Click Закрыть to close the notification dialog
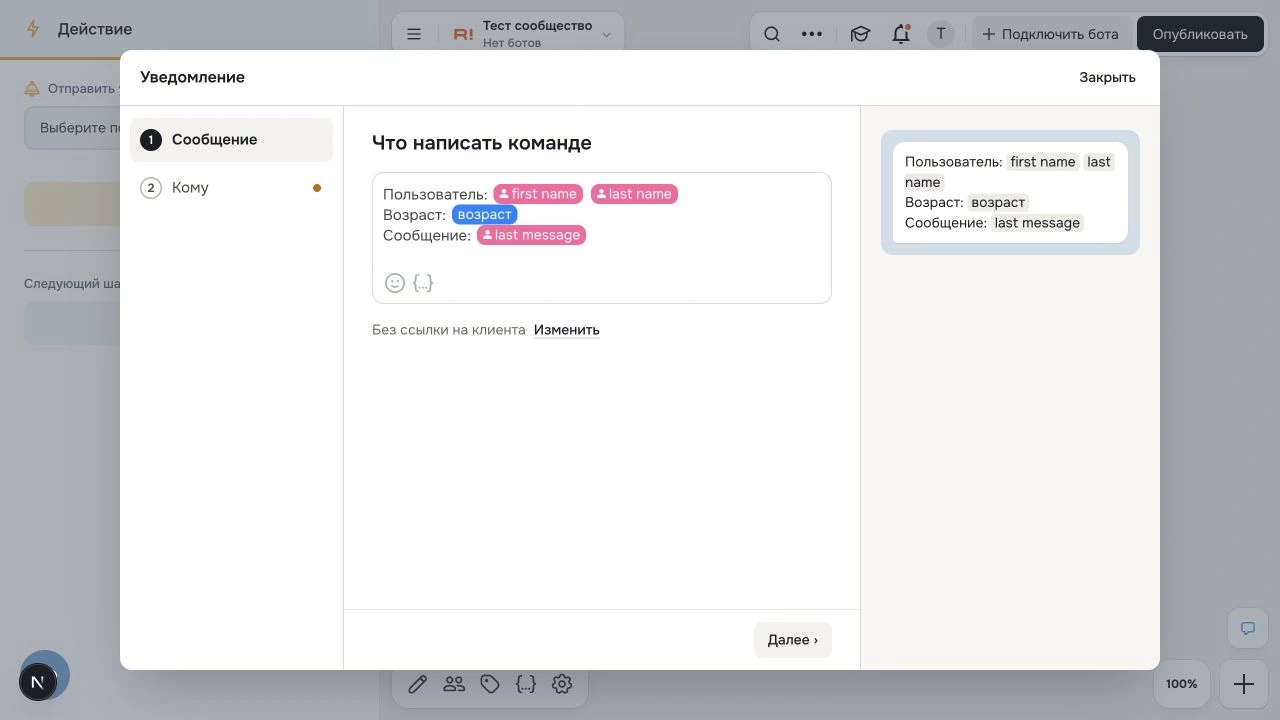This screenshot has height=720, width=1280. point(1107,77)
